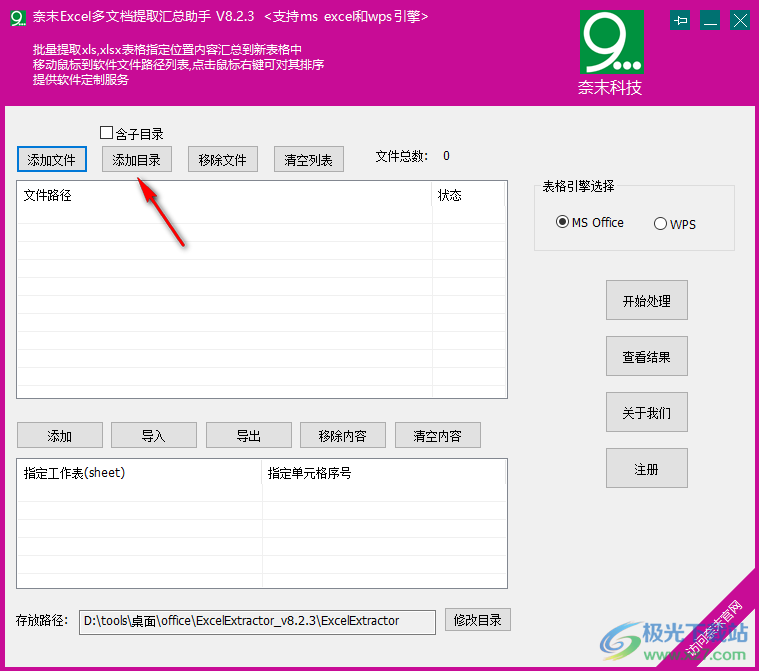Image resolution: width=759 pixels, height=671 pixels.
Task: Click the 文件路径 column header
Action: point(225,195)
